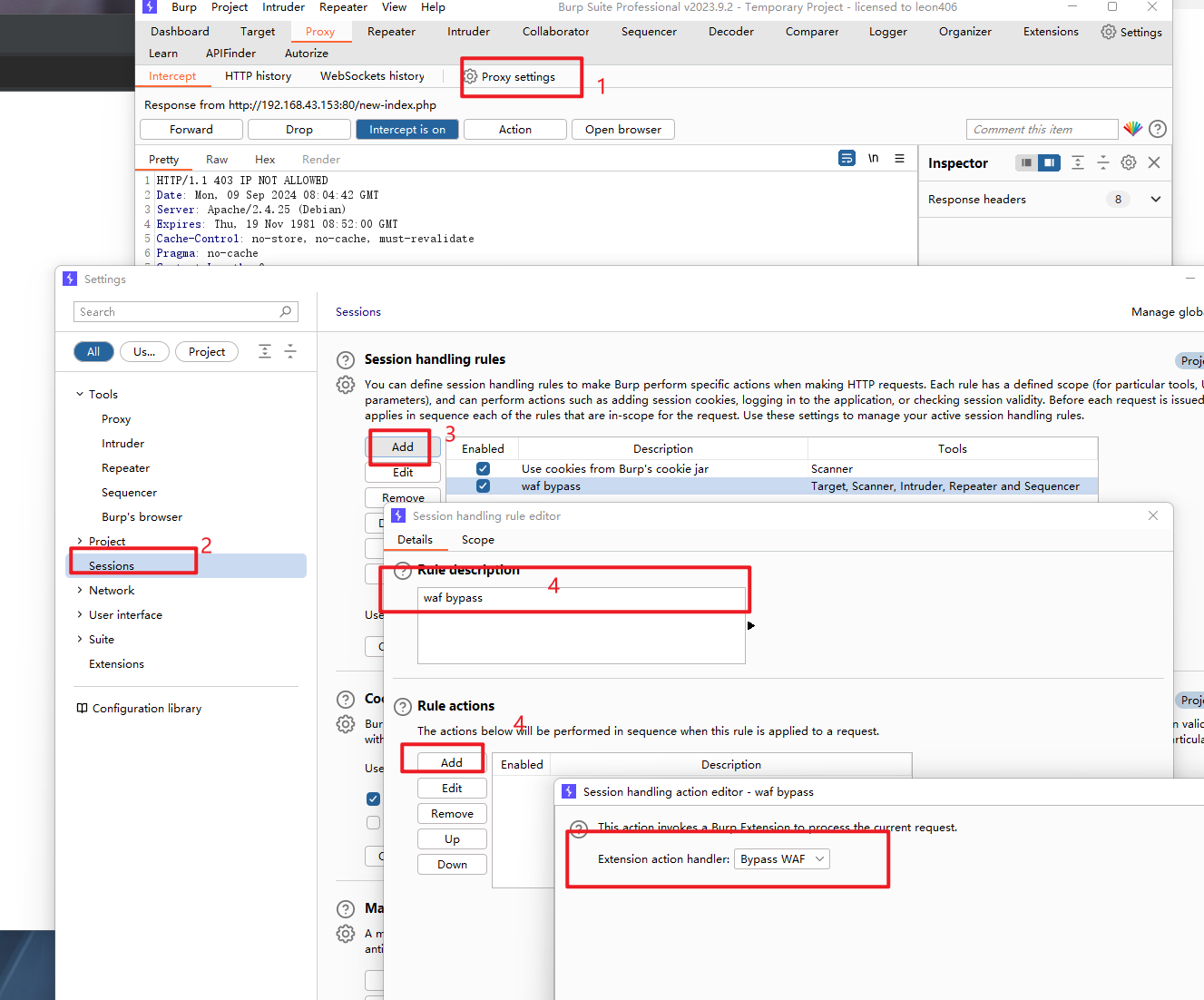
Task: Open help for Session handling rules
Action: coord(346,359)
